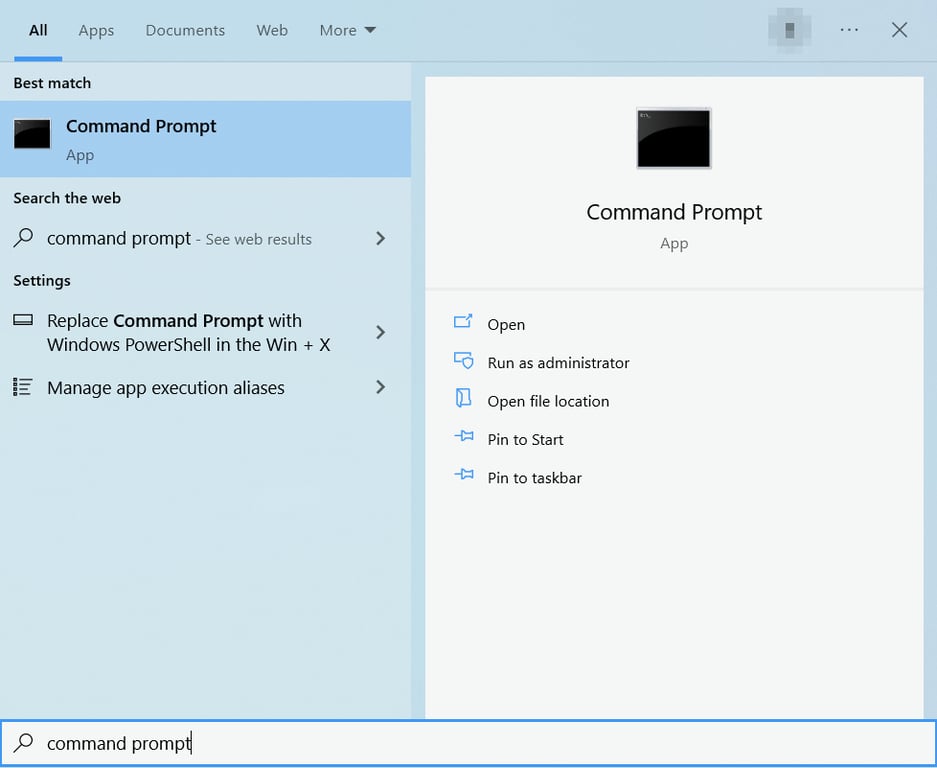Click the user account profile picture
Image resolution: width=937 pixels, height=768 pixels.
(x=789, y=30)
